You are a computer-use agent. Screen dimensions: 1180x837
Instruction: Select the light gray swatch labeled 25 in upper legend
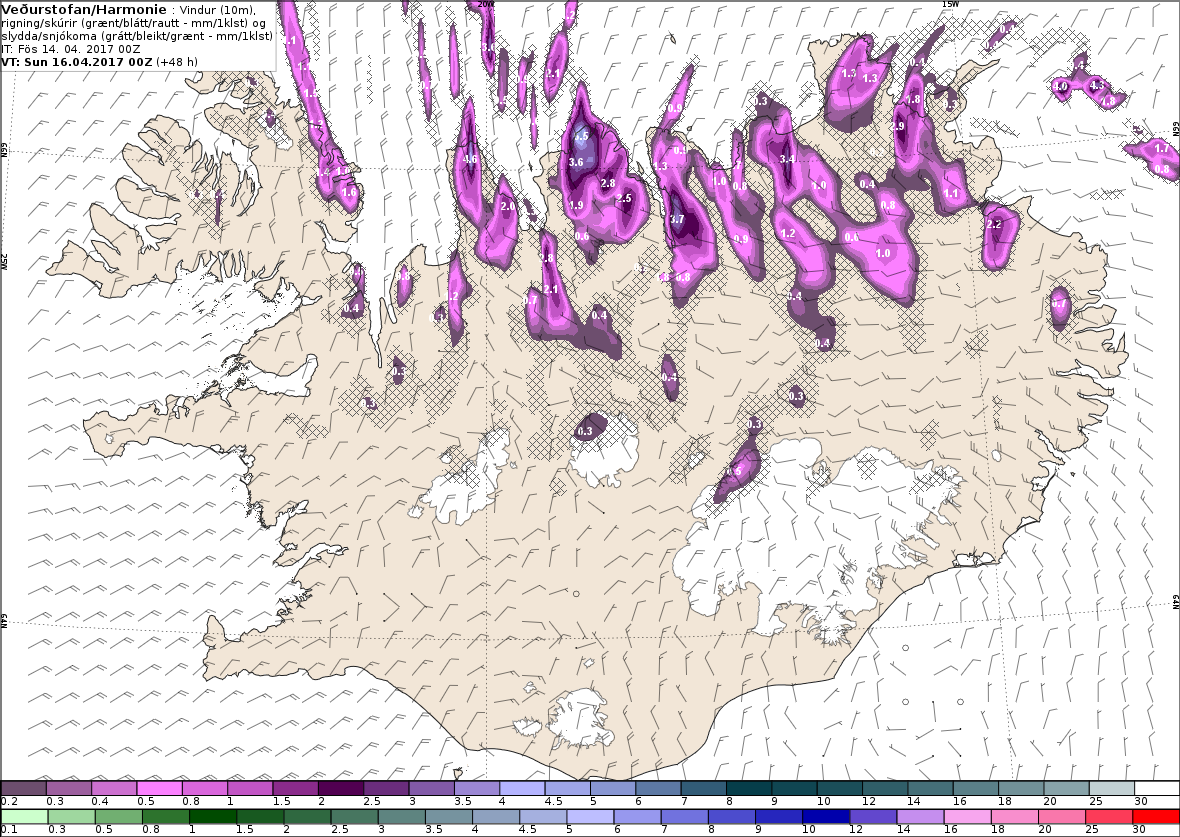(1112, 789)
